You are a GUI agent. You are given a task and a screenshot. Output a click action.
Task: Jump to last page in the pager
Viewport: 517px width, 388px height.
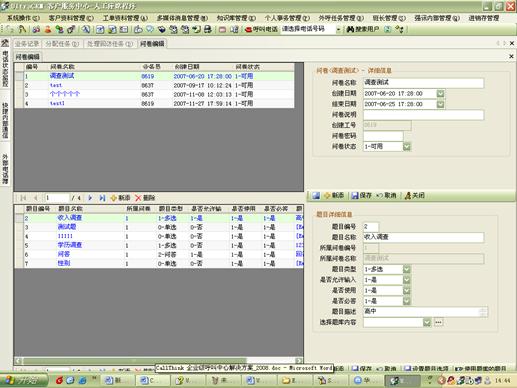pyautogui.click(x=102, y=198)
